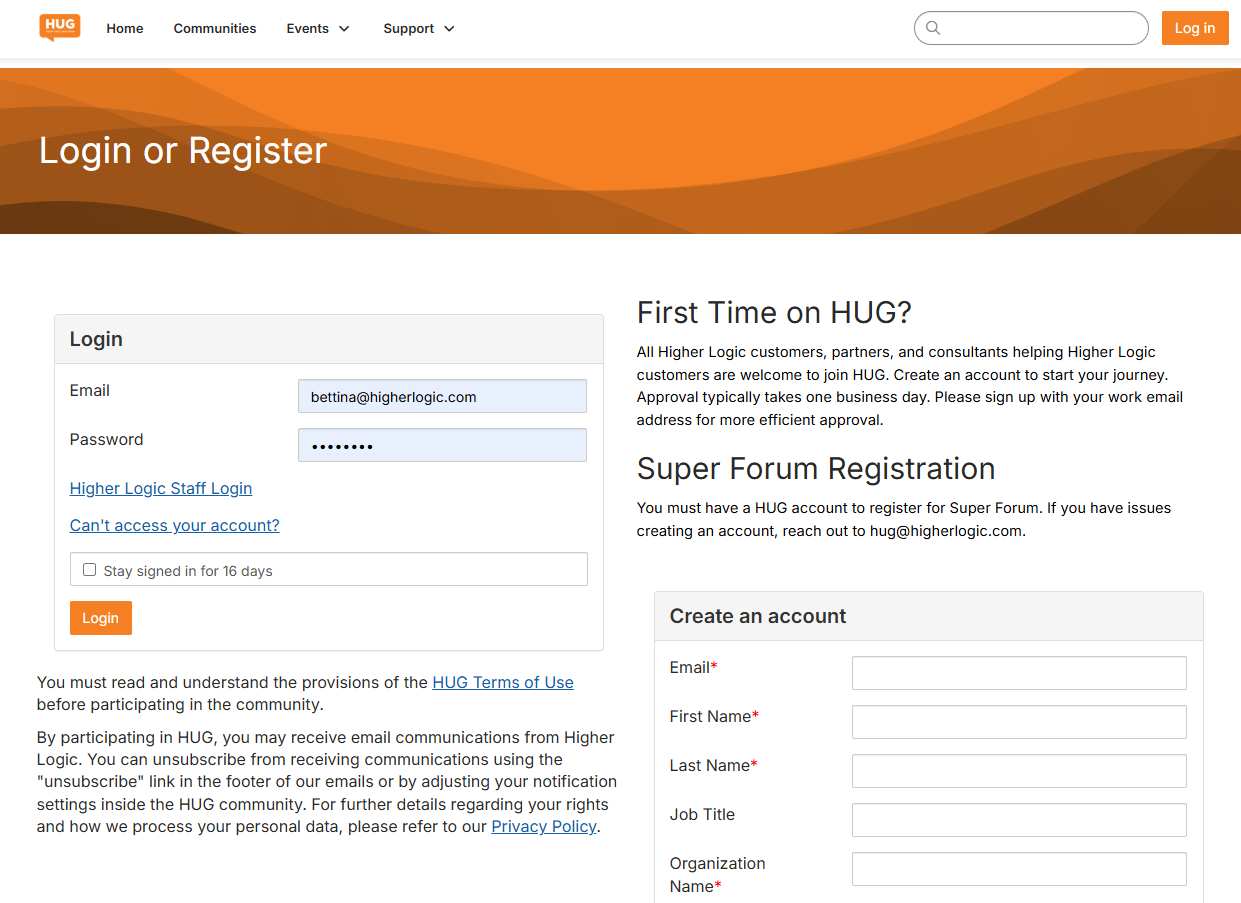Image resolution: width=1241 pixels, height=903 pixels.
Task: Click the Login panel header text
Action: pos(96,339)
